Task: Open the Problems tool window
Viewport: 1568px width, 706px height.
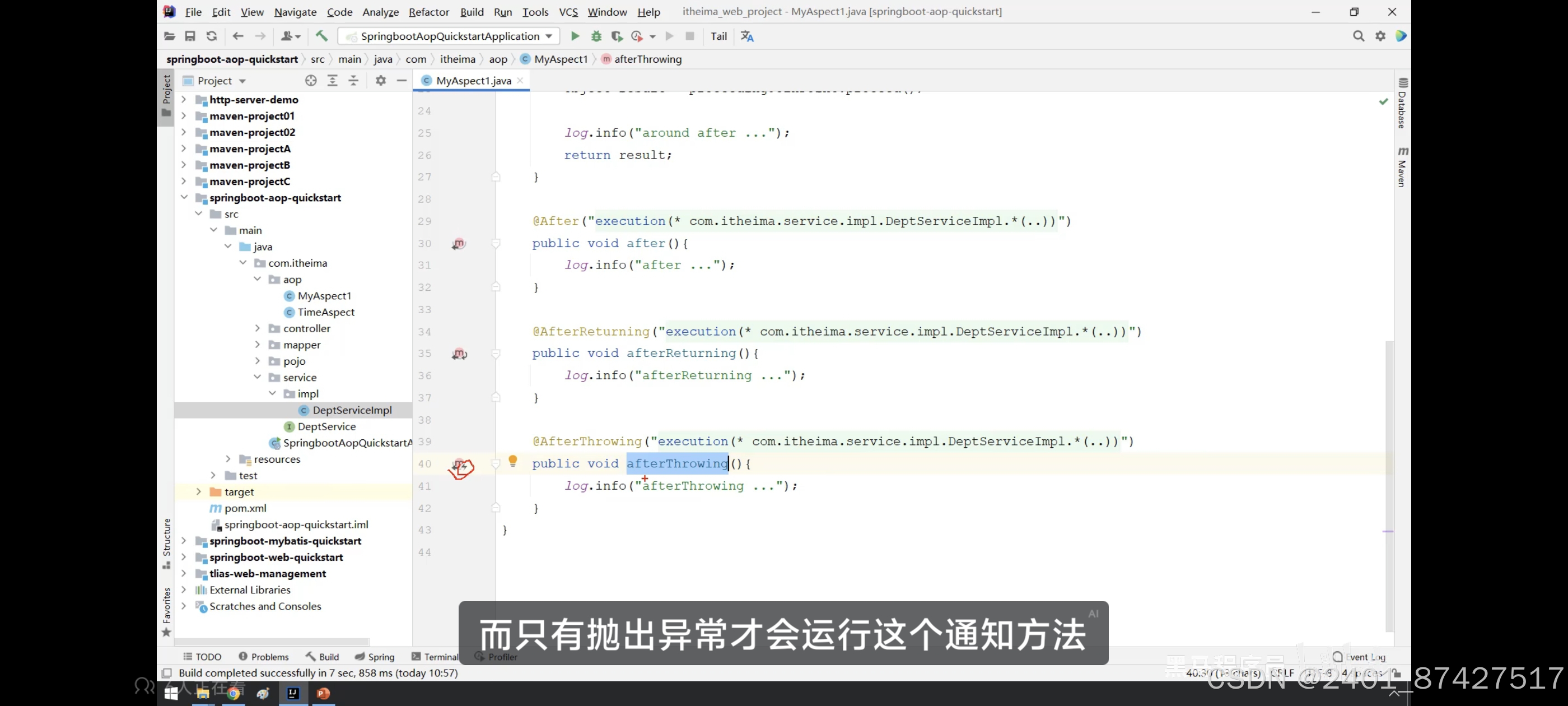Action: (x=264, y=657)
